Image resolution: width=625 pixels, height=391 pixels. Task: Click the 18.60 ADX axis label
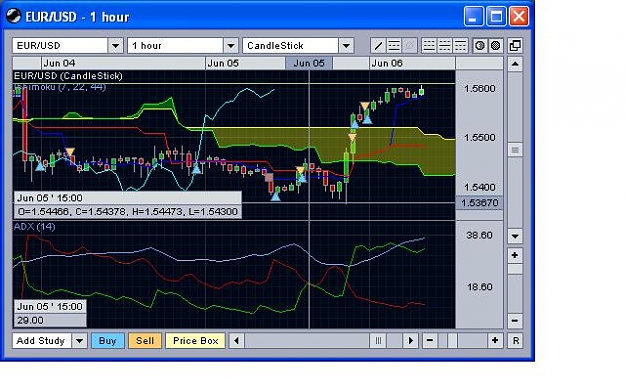[479, 287]
